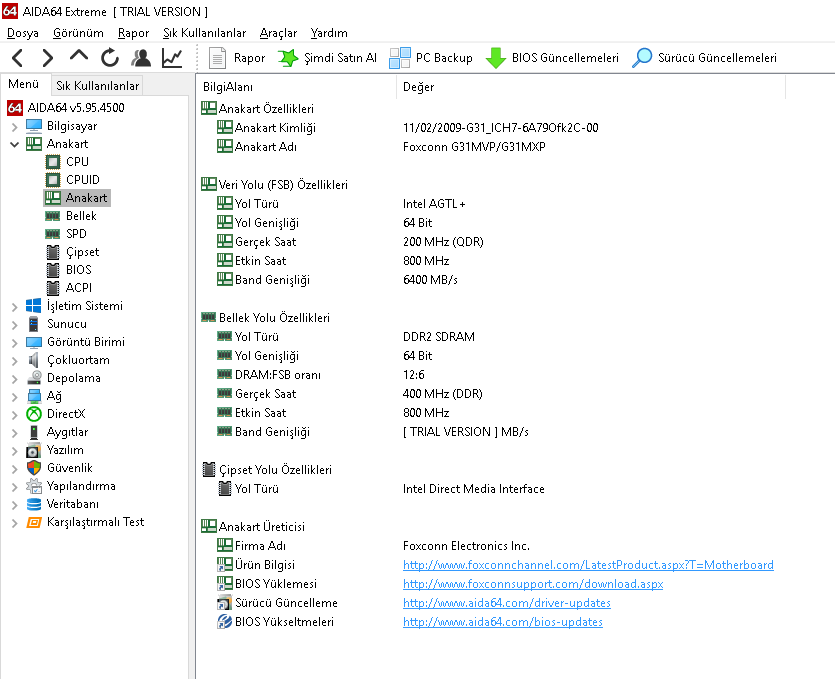Open the Yardım menu

329,33
